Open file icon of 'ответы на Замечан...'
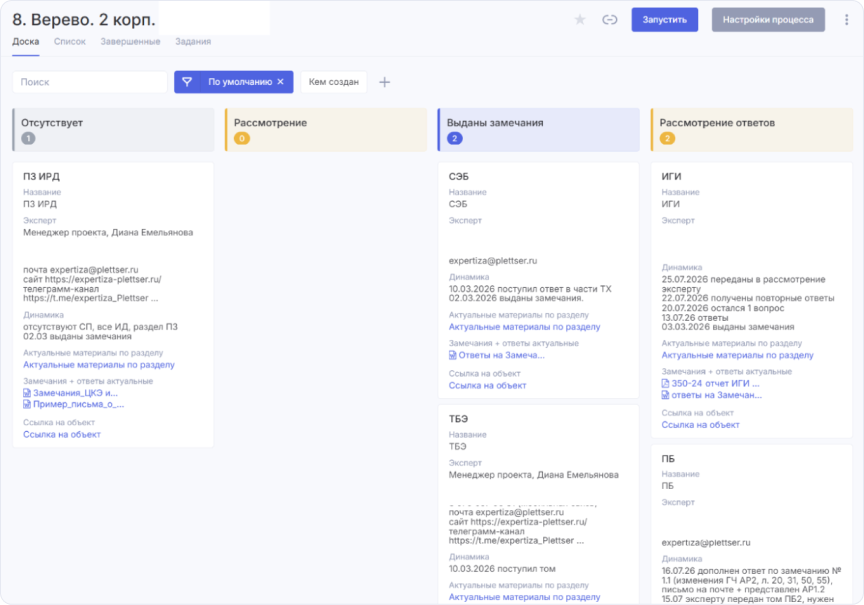 (x=665, y=395)
